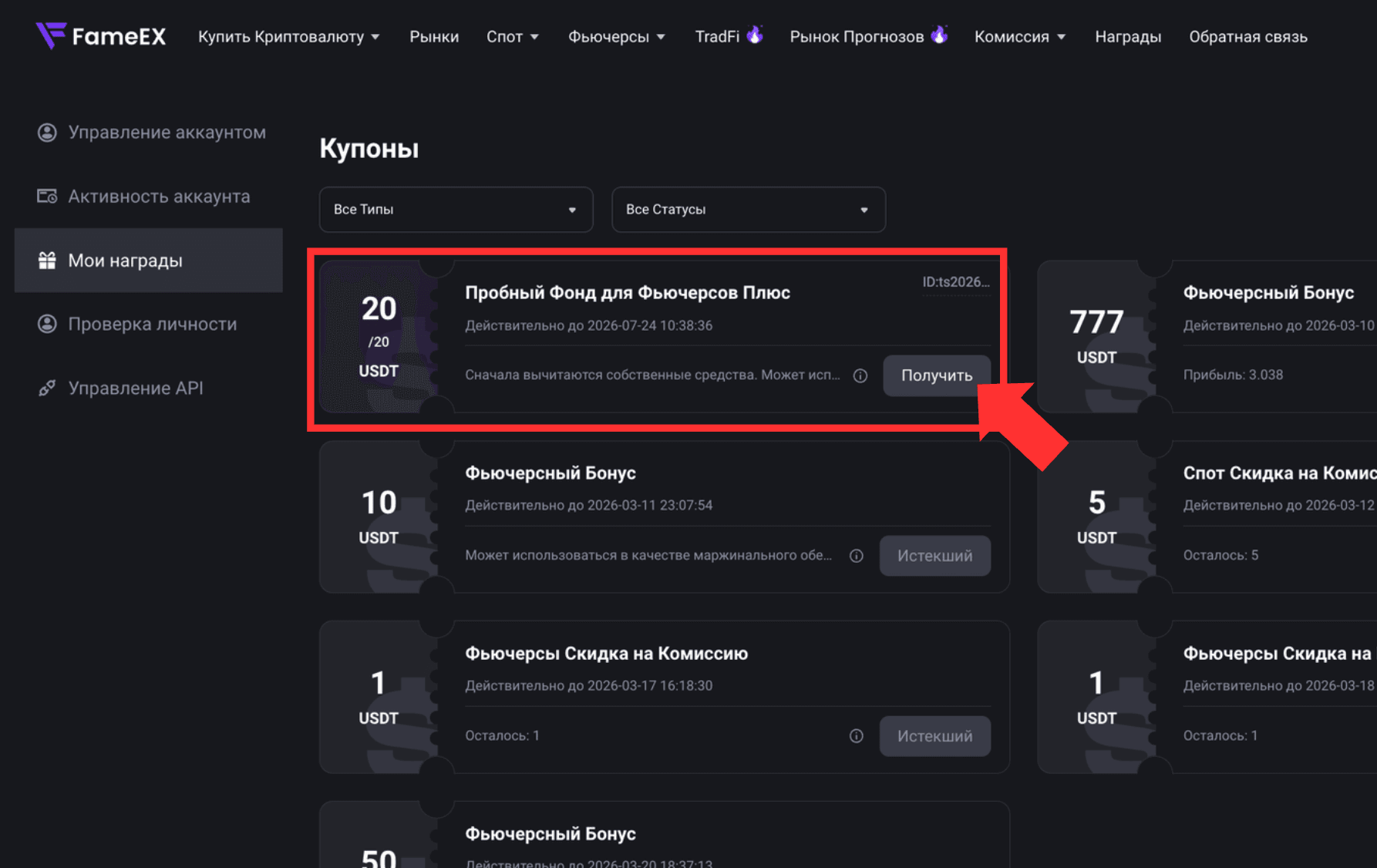Open the Все Типы dropdown
The width and height of the screenshot is (1377, 868).
[x=456, y=210]
